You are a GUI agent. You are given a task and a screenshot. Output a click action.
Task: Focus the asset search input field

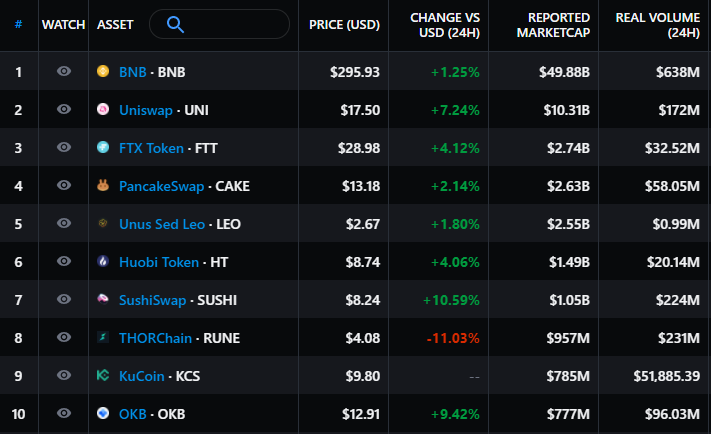click(x=219, y=24)
